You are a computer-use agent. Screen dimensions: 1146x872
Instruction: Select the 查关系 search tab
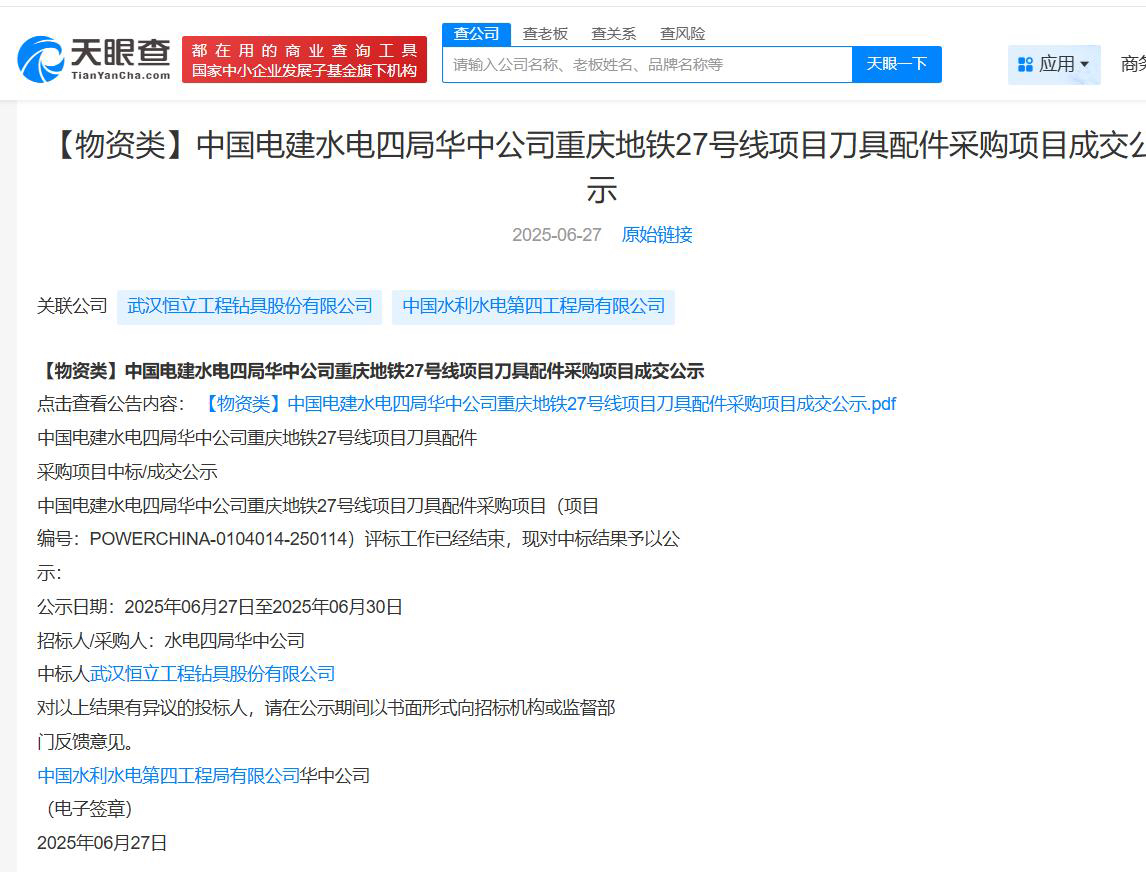(613, 34)
